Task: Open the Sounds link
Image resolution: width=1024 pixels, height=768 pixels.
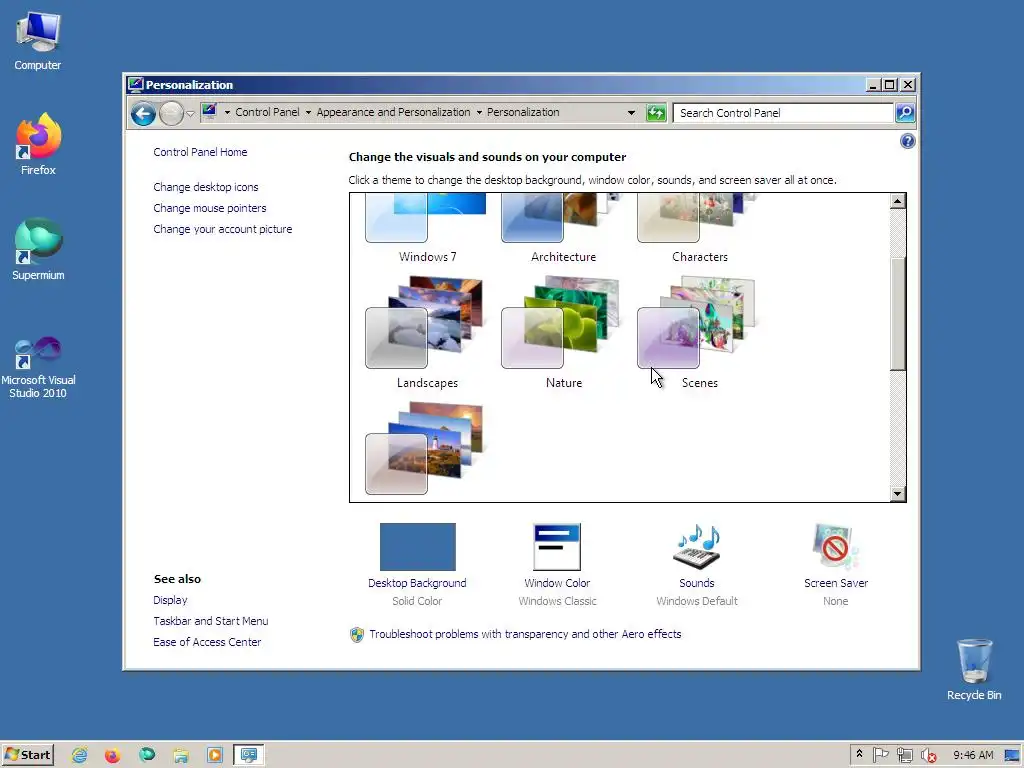Action: pyautogui.click(x=697, y=583)
